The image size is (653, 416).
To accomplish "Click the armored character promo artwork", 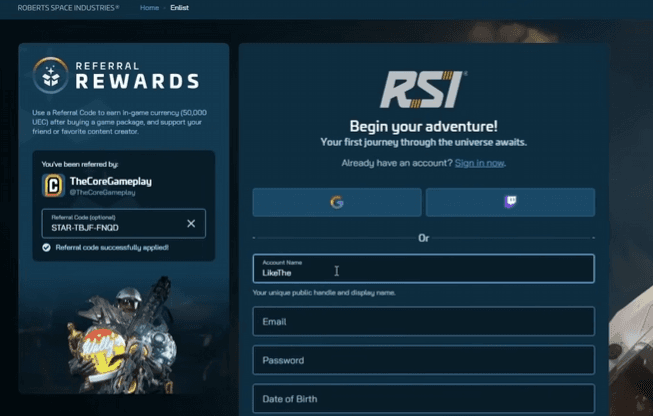I will pyautogui.click(x=123, y=335).
